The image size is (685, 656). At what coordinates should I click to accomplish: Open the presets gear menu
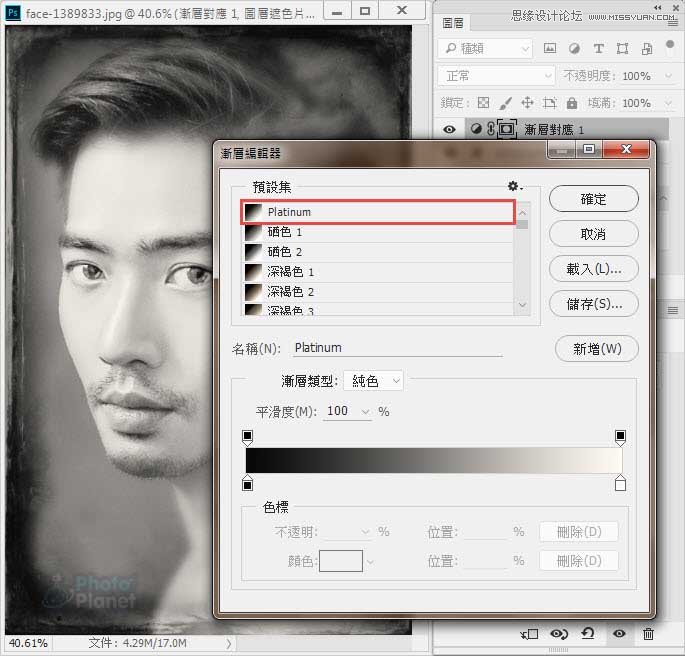(x=514, y=186)
